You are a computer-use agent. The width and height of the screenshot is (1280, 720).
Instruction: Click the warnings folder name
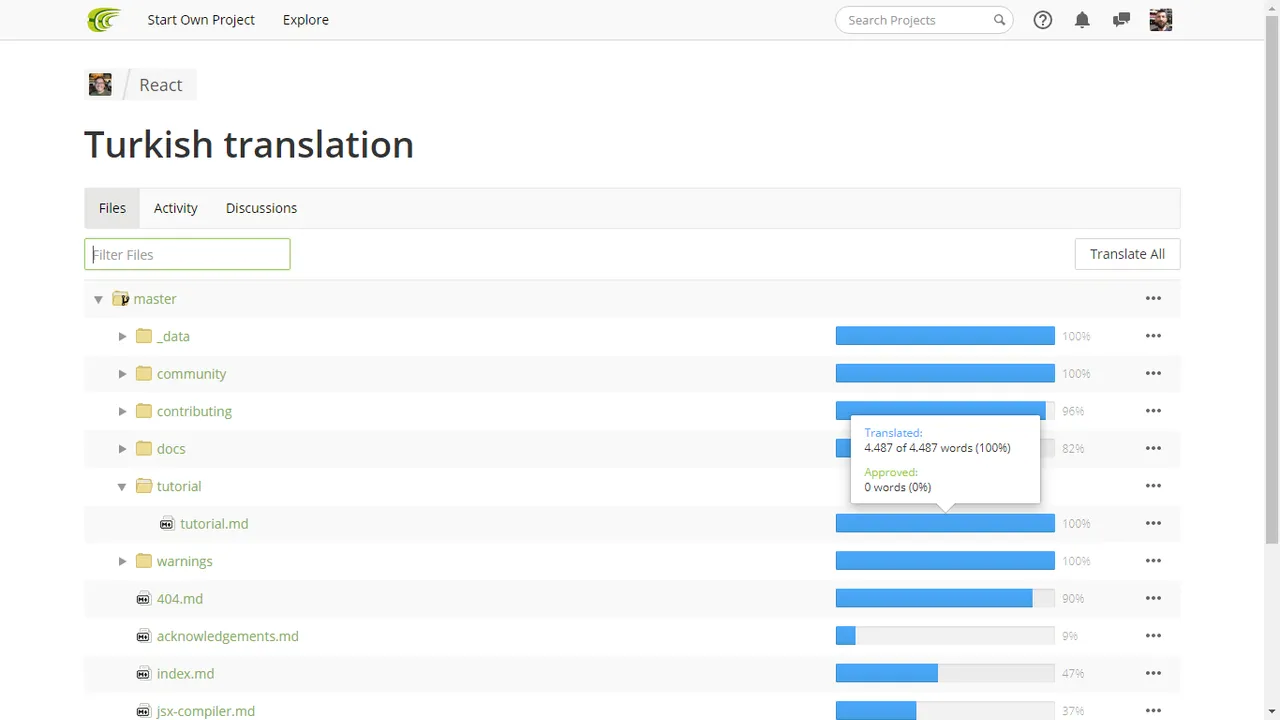(185, 561)
